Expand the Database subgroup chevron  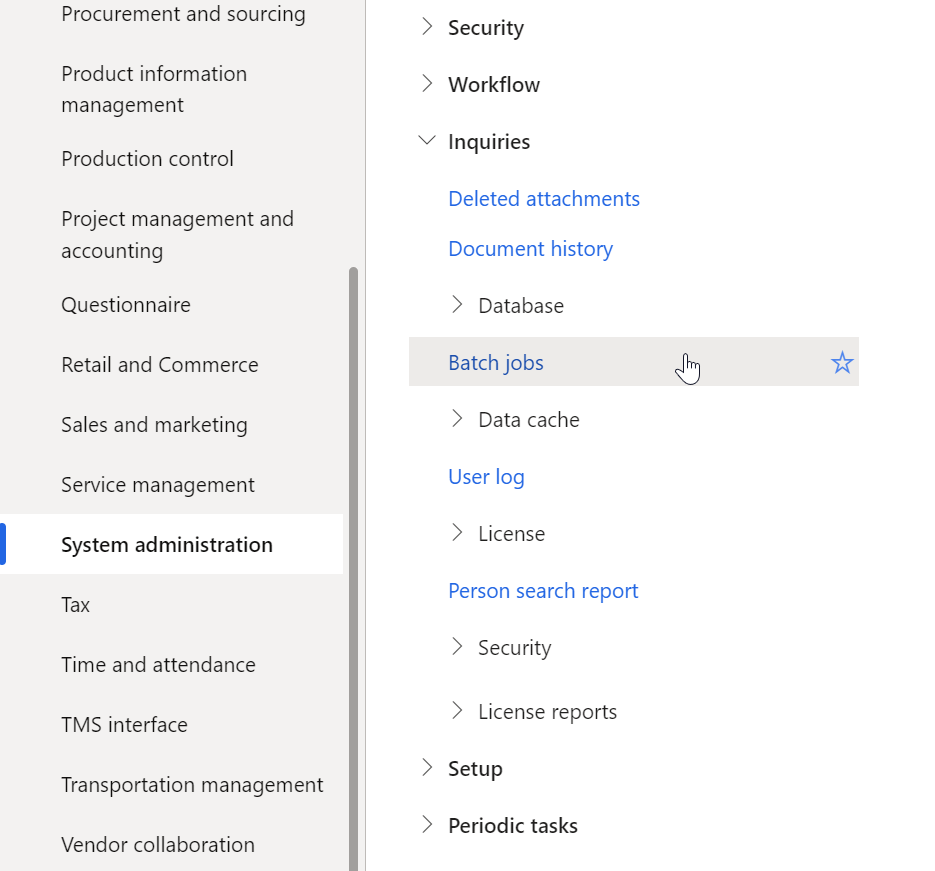coord(457,305)
